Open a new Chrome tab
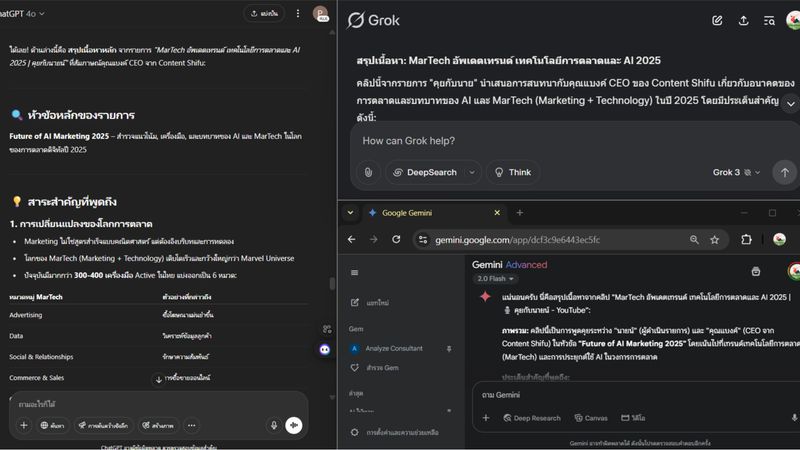The image size is (800, 450). coord(520,213)
